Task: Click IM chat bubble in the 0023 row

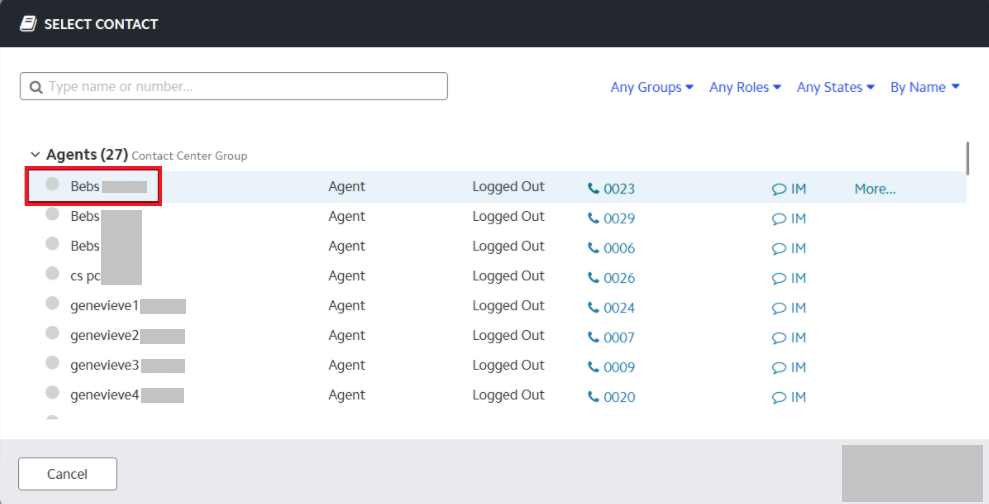Action: pos(779,189)
